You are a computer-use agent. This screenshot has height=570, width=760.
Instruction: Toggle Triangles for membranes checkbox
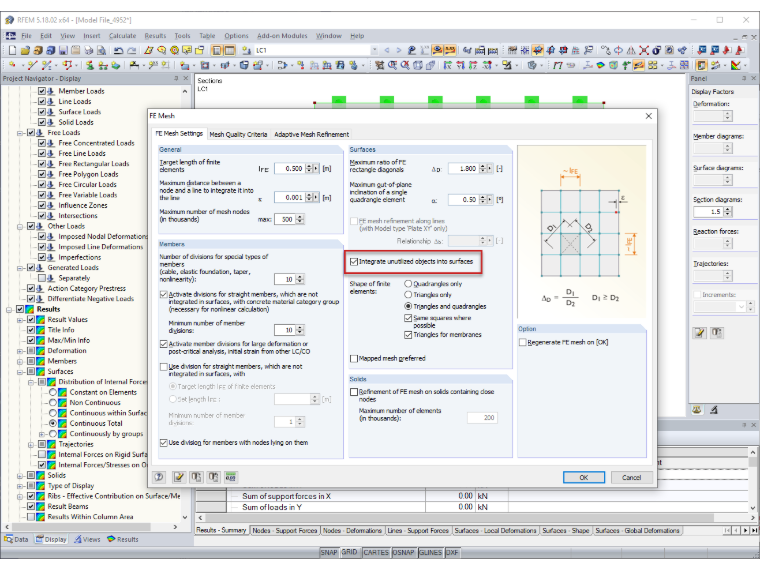coord(408,335)
